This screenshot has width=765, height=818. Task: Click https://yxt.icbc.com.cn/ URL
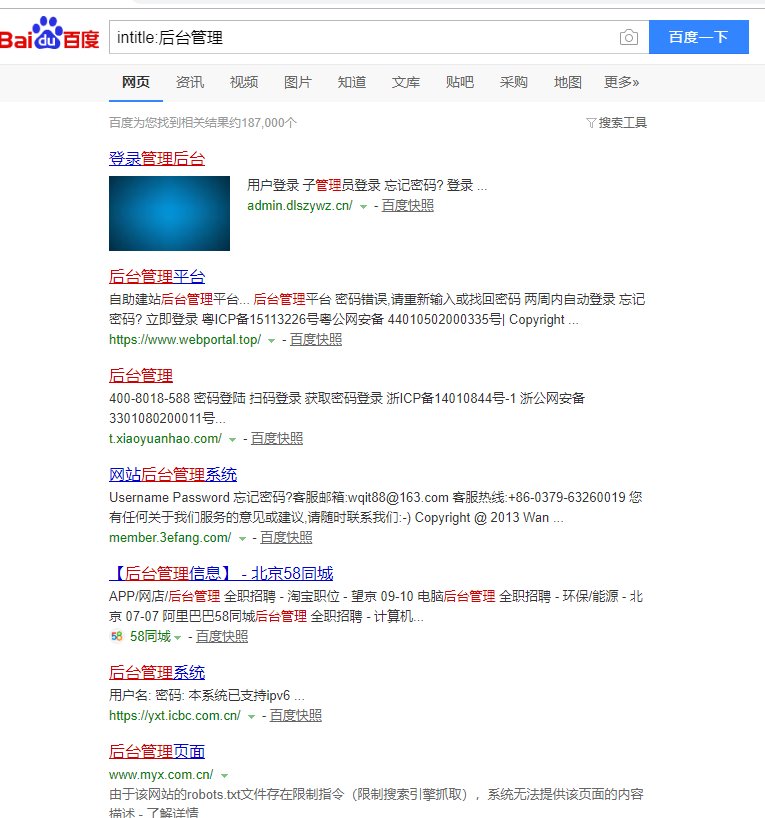[175, 716]
